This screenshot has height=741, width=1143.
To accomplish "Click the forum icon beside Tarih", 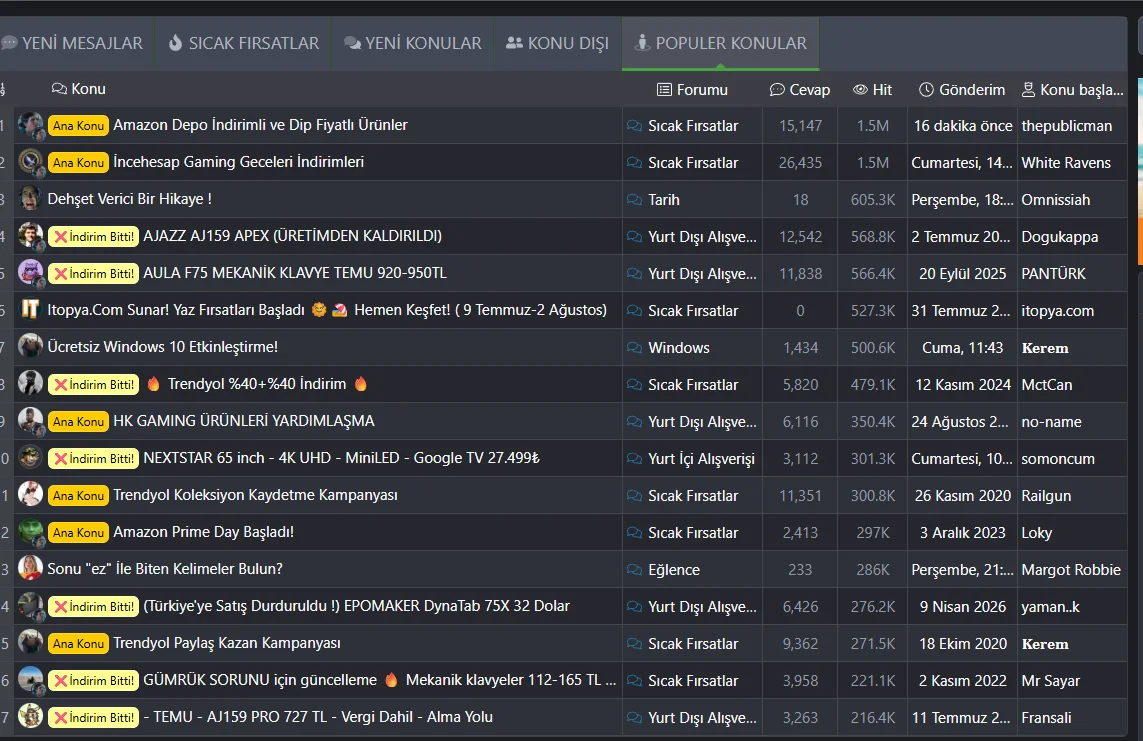I will (x=634, y=200).
